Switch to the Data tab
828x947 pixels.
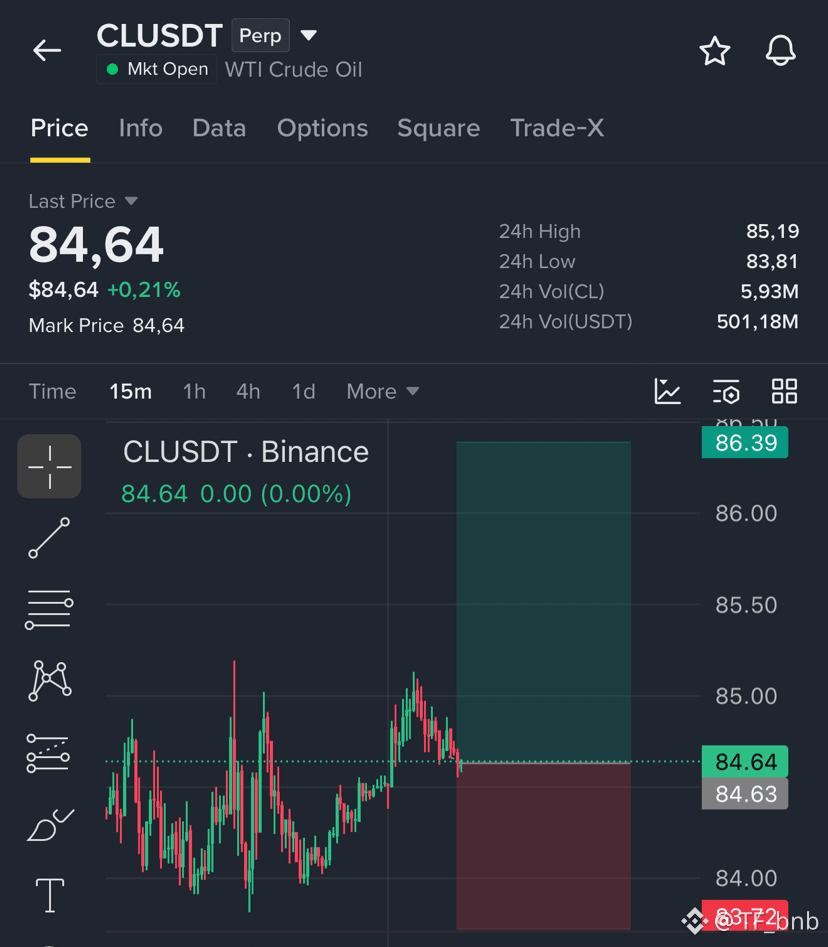coord(219,128)
